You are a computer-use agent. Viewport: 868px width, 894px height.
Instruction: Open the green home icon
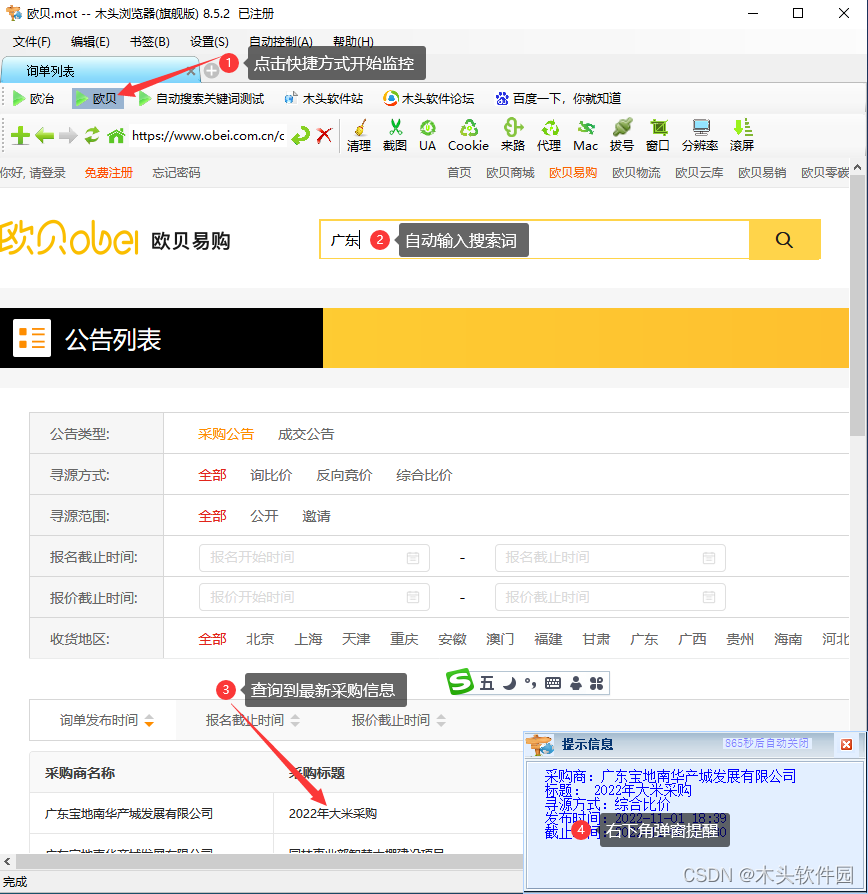pos(116,136)
